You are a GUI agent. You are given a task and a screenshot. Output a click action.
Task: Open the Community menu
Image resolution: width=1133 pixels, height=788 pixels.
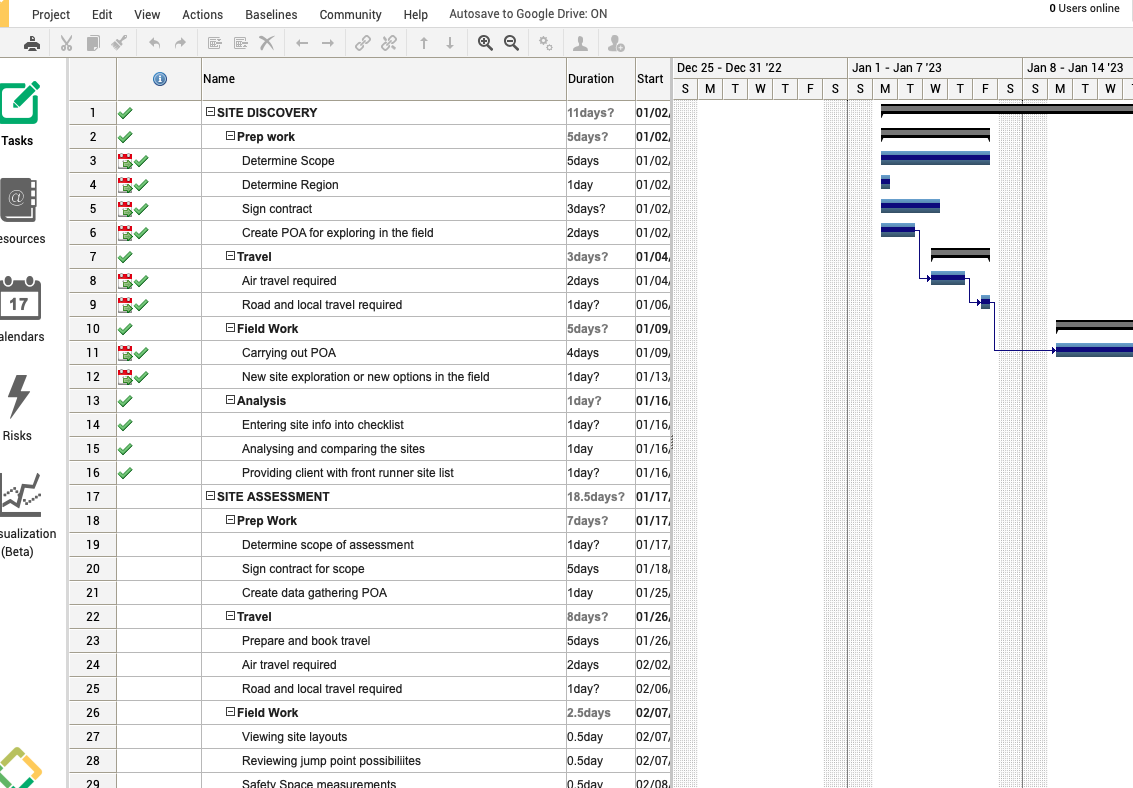pos(350,14)
